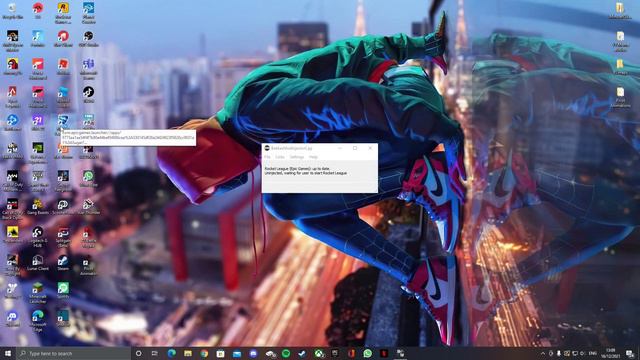The height and width of the screenshot is (360, 640).
Task: Launch Microsoft Edge from the taskbar
Action: coord(171,353)
